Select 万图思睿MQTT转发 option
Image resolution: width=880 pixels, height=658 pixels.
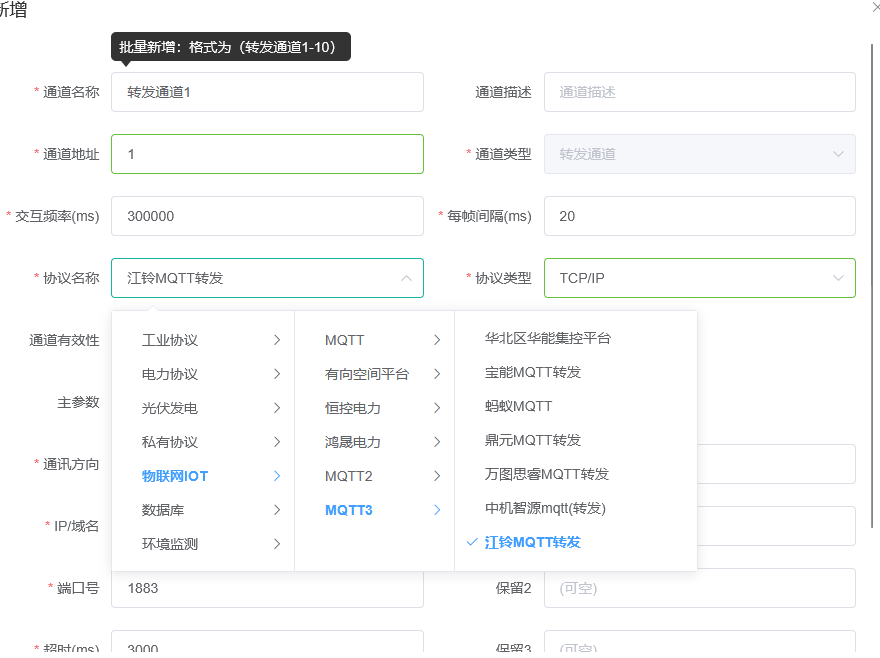pos(546,474)
